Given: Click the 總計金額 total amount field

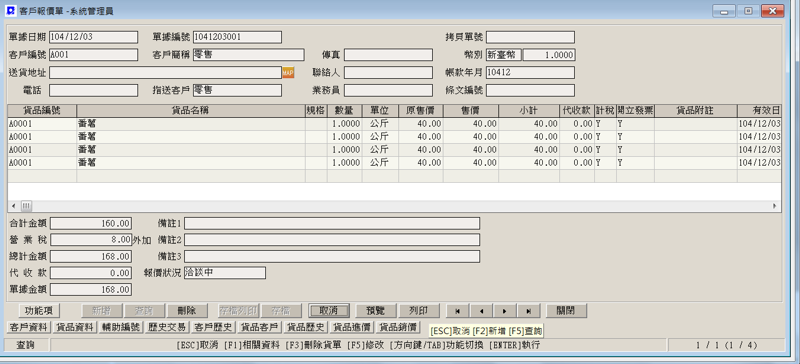Looking at the screenshot, I should pos(91,256).
